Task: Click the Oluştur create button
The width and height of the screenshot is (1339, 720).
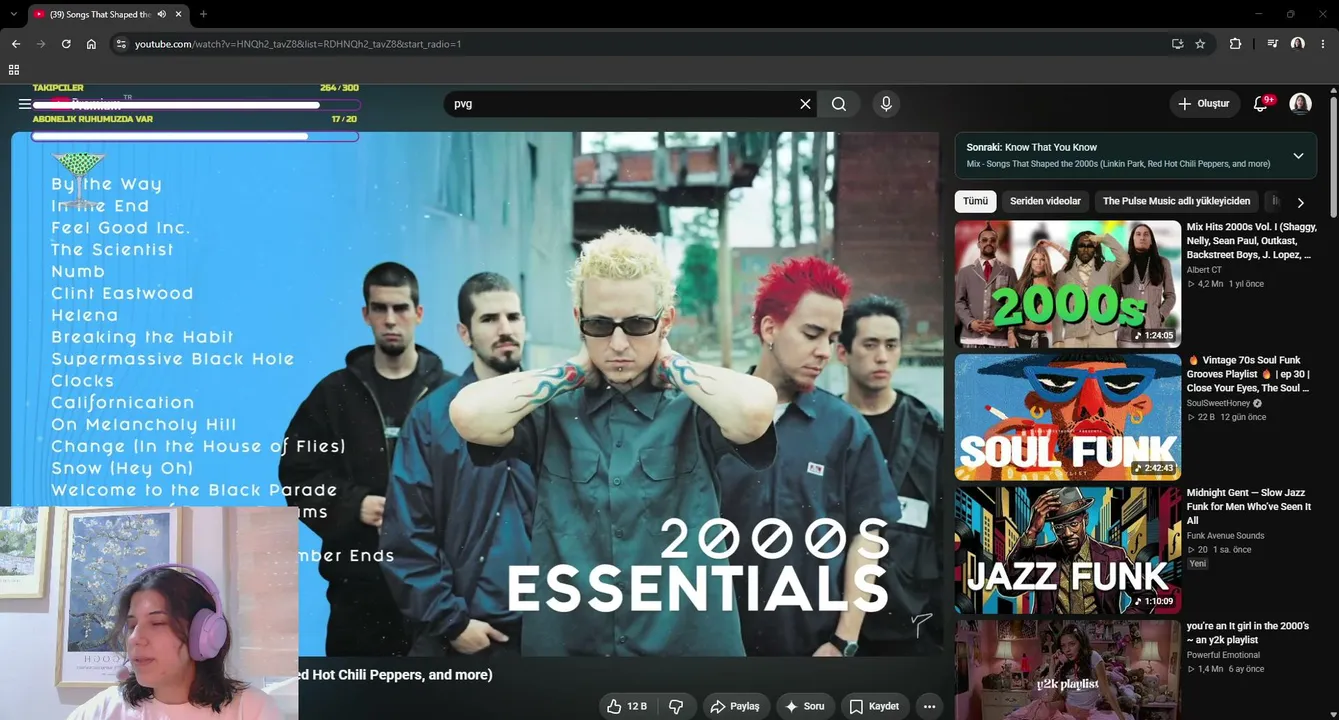Action: point(1205,104)
